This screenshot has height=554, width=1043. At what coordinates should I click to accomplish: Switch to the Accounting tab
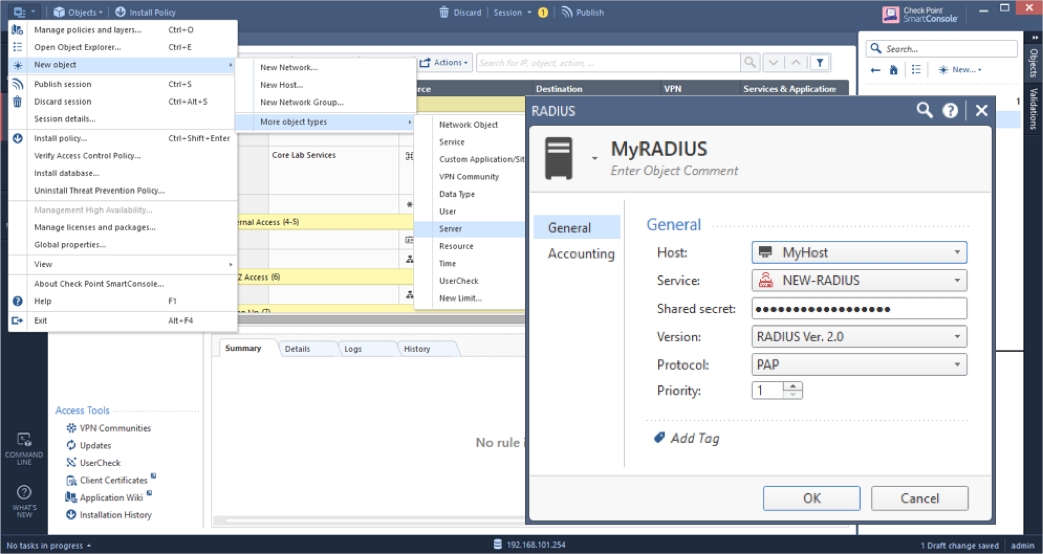(x=581, y=254)
